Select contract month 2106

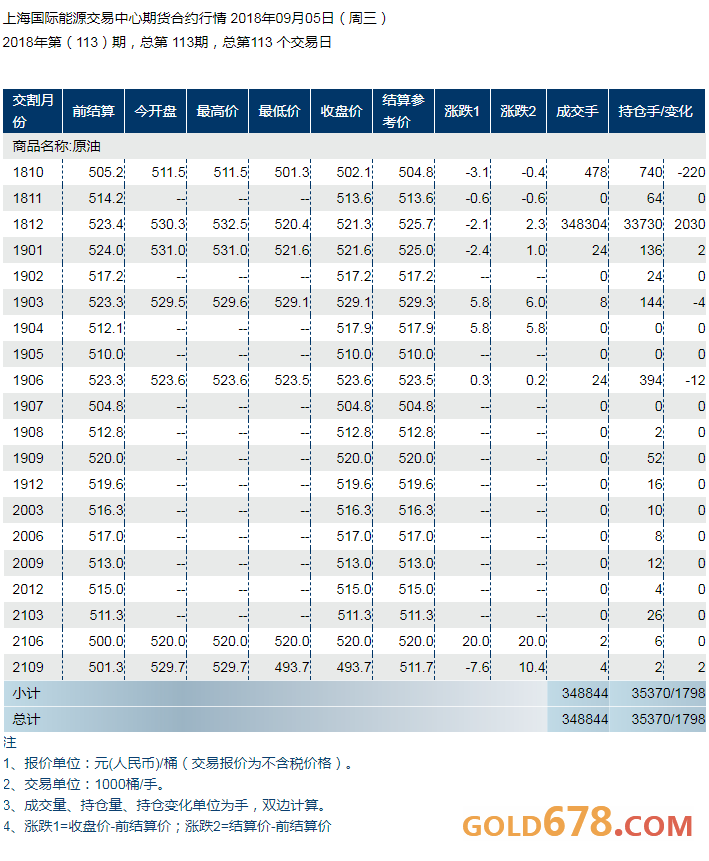pos(28,641)
